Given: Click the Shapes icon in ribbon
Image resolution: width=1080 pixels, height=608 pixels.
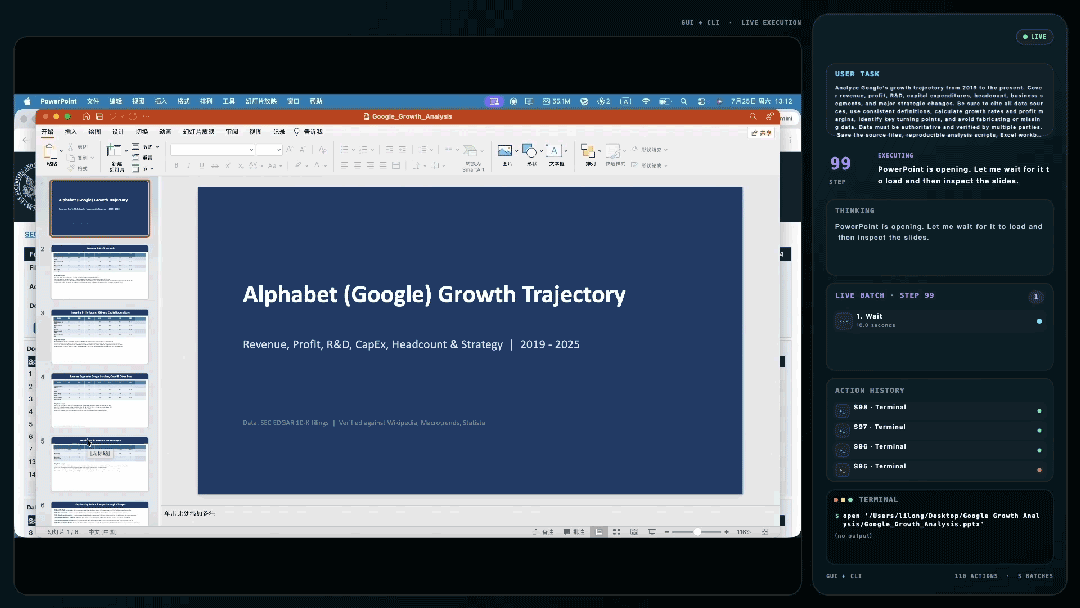Looking at the screenshot, I should pyautogui.click(x=529, y=150).
